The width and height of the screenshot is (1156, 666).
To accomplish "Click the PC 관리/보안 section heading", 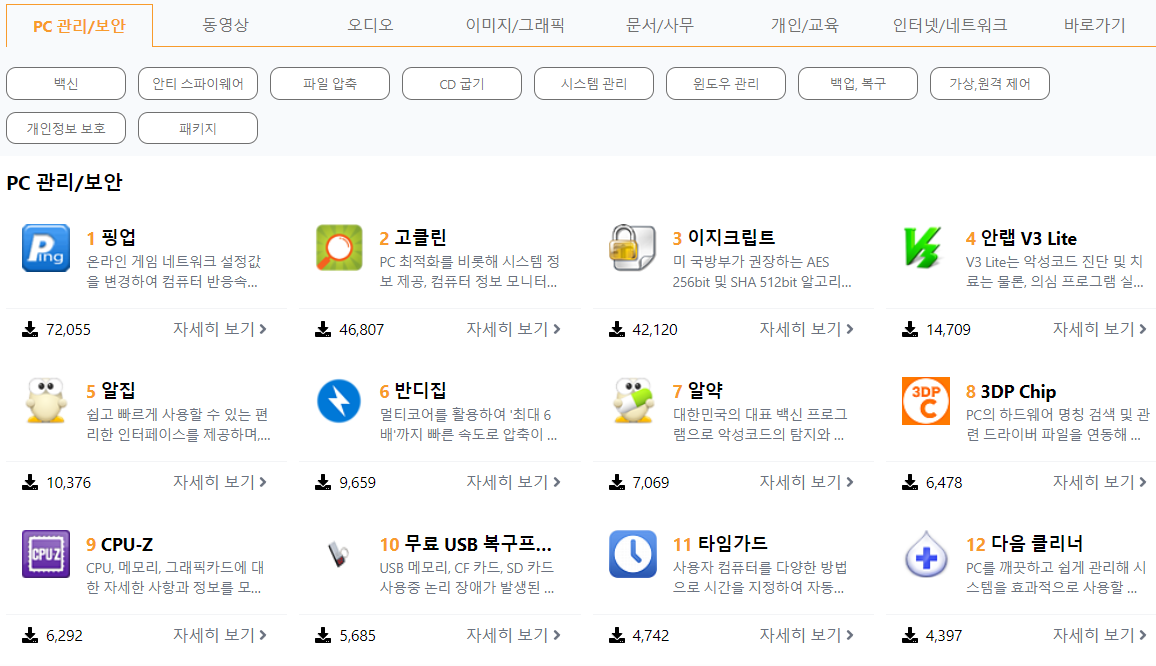I will [65, 182].
